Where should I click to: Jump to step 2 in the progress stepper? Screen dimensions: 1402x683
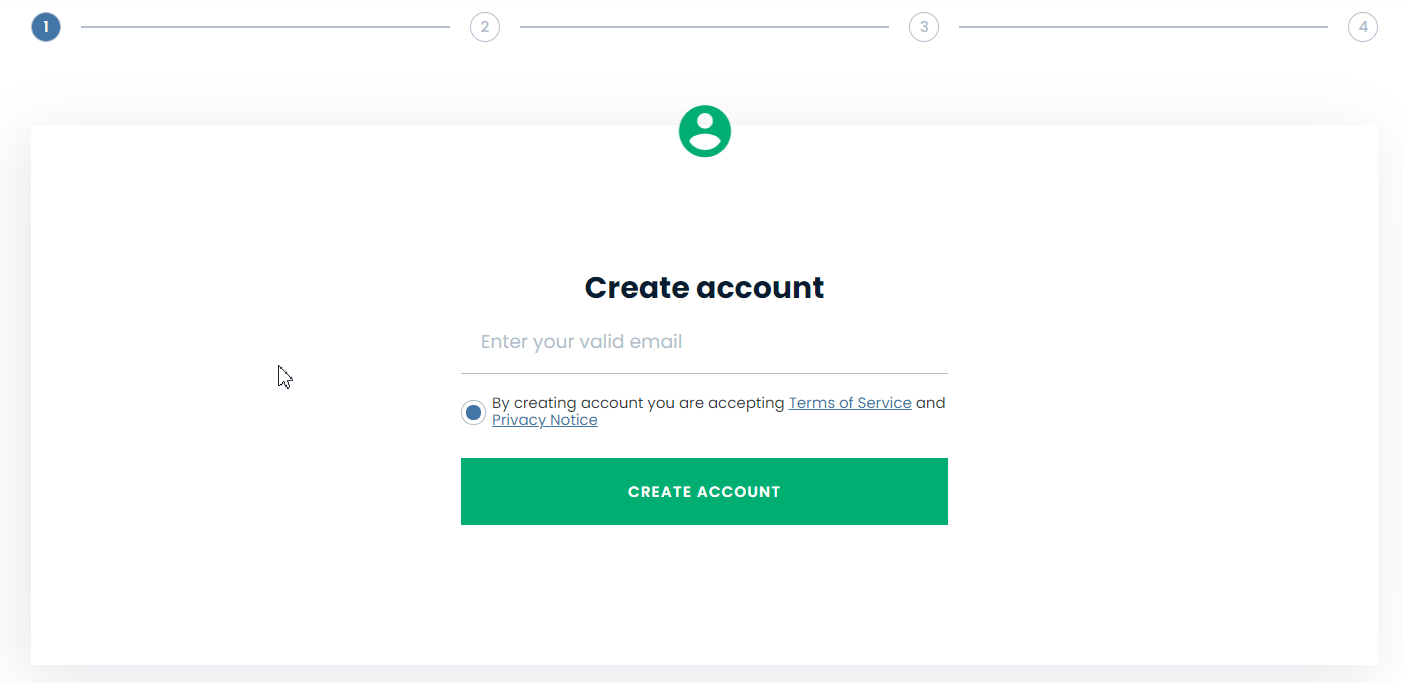pos(485,27)
